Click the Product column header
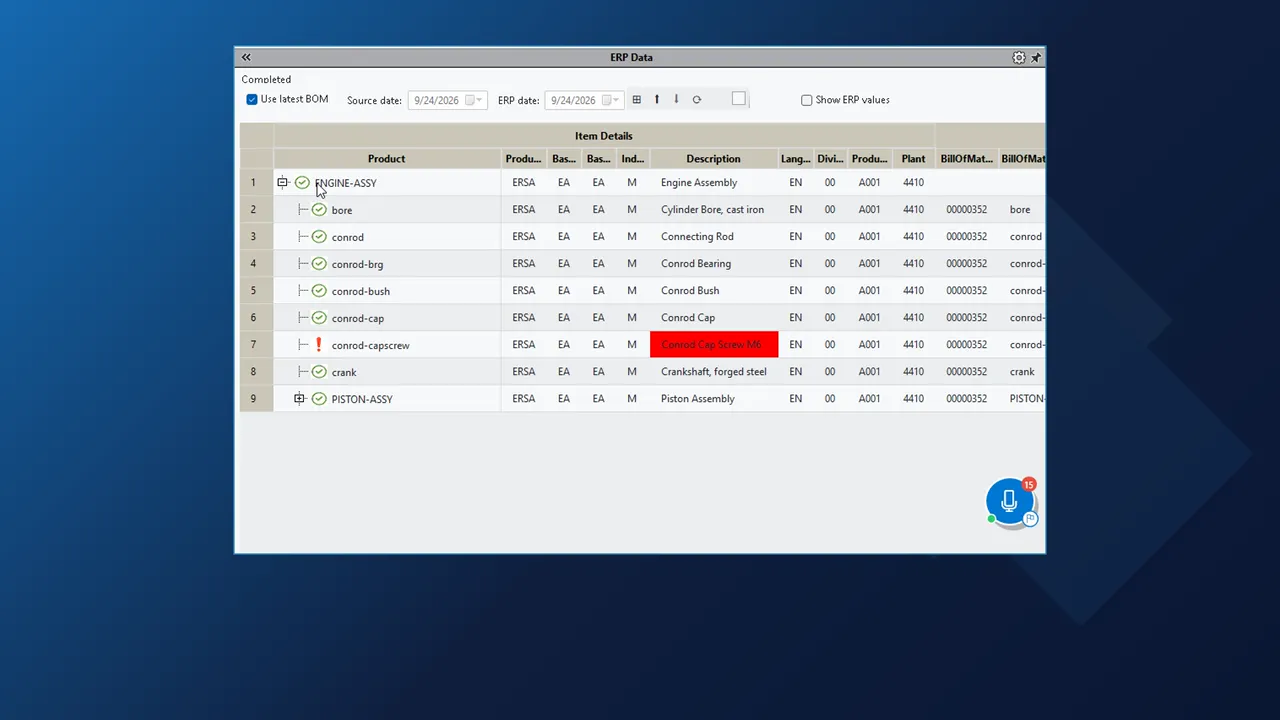Image resolution: width=1280 pixels, height=720 pixels. (x=387, y=159)
